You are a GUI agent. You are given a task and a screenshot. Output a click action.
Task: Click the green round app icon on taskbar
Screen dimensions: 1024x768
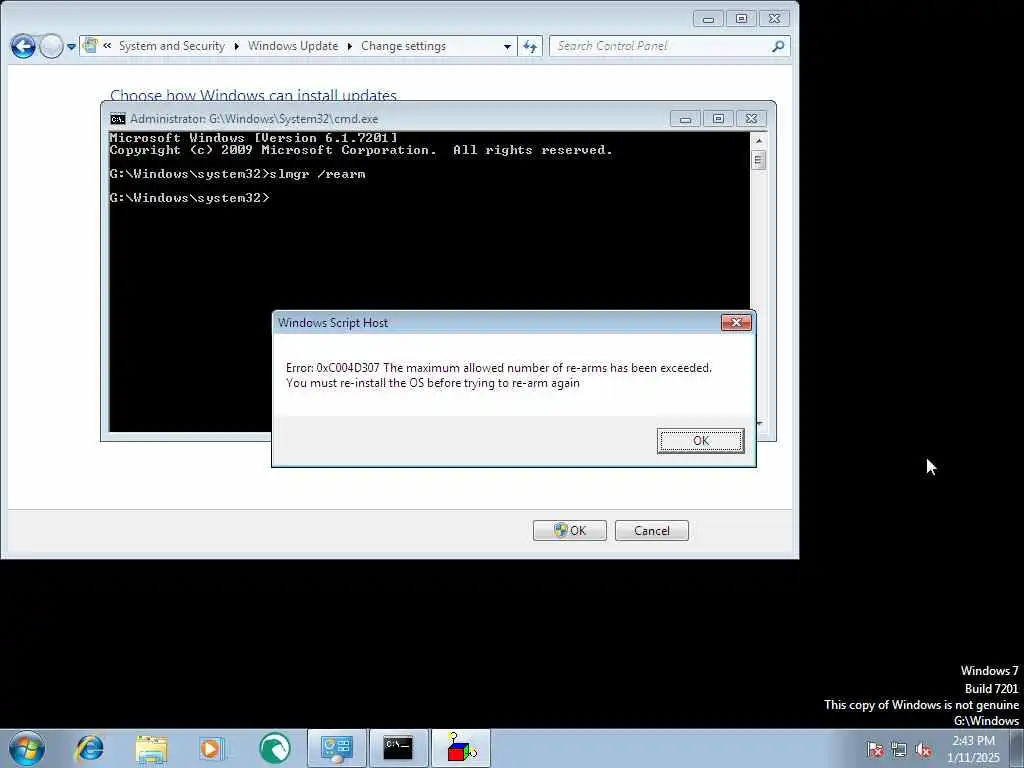(274, 748)
